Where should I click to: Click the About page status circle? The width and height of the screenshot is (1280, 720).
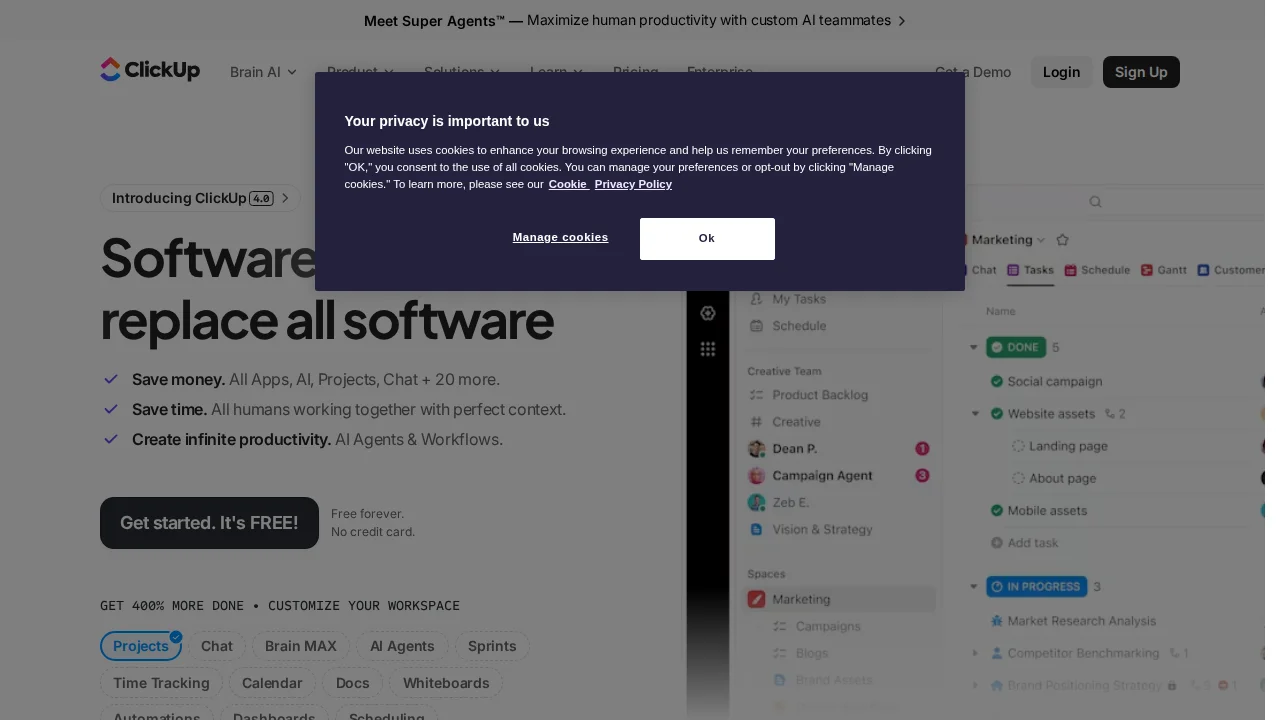[x=1018, y=478]
